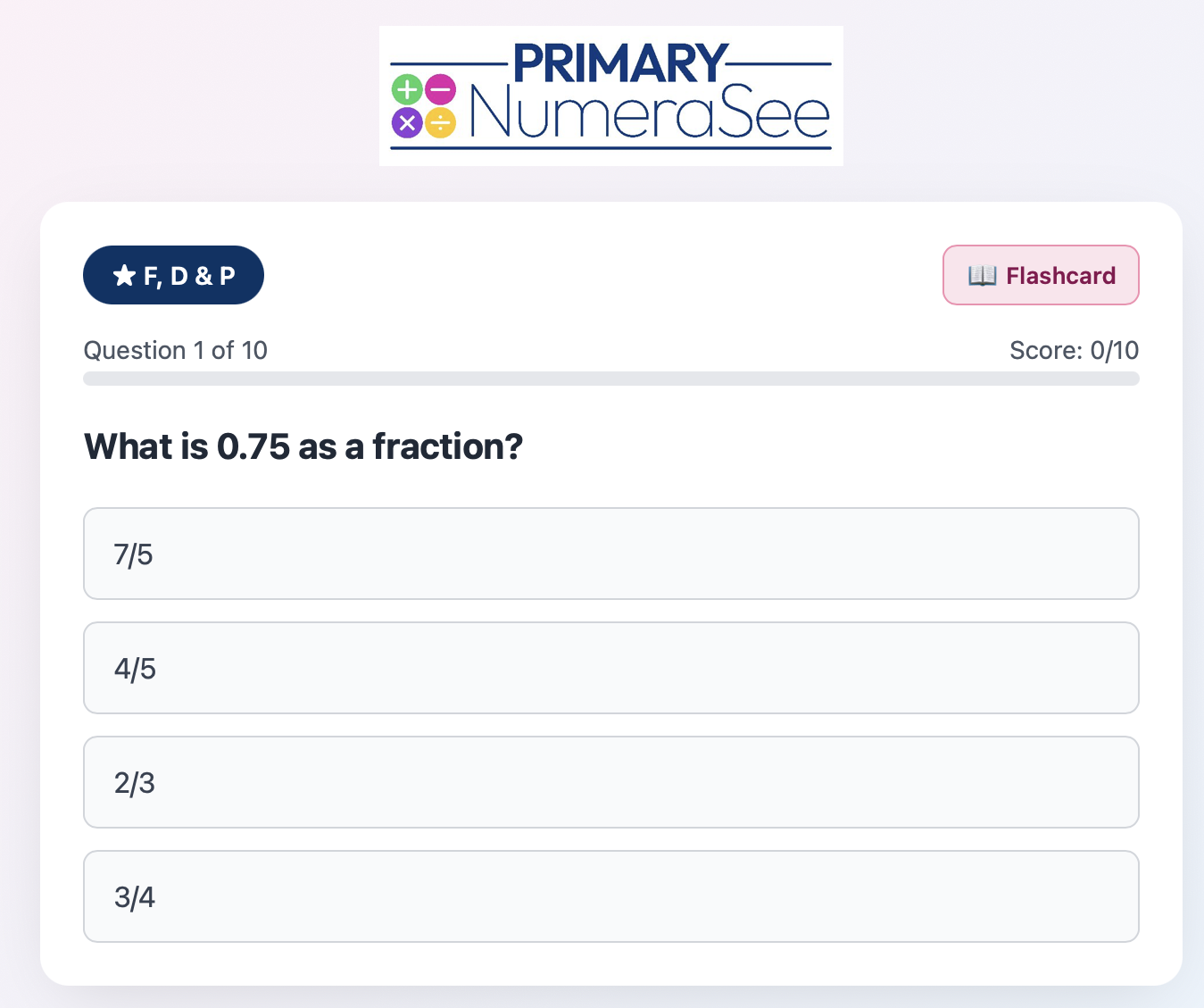
Task: Click the Score: 0/10 text
Action: click(1074, 350)
